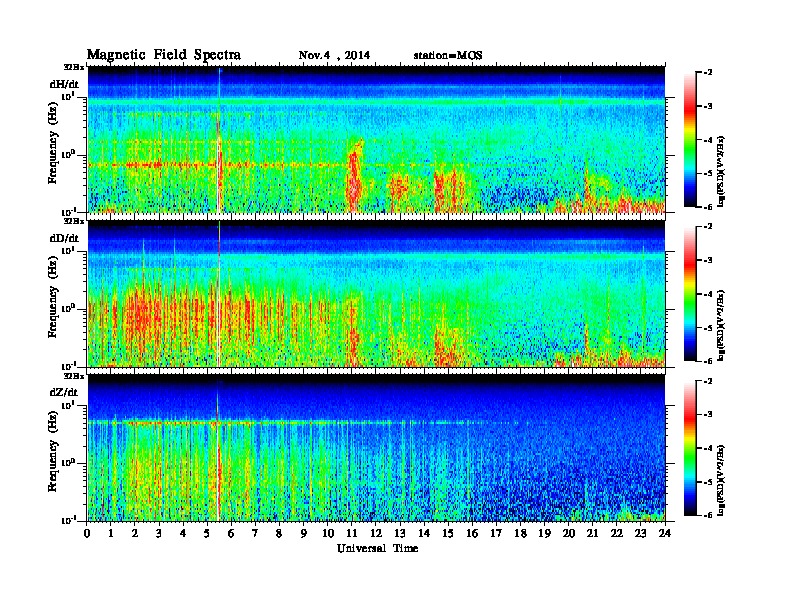Click the -5 value on dZ/dt color bar
Screen dimensions: 792x612
(708, 482)
